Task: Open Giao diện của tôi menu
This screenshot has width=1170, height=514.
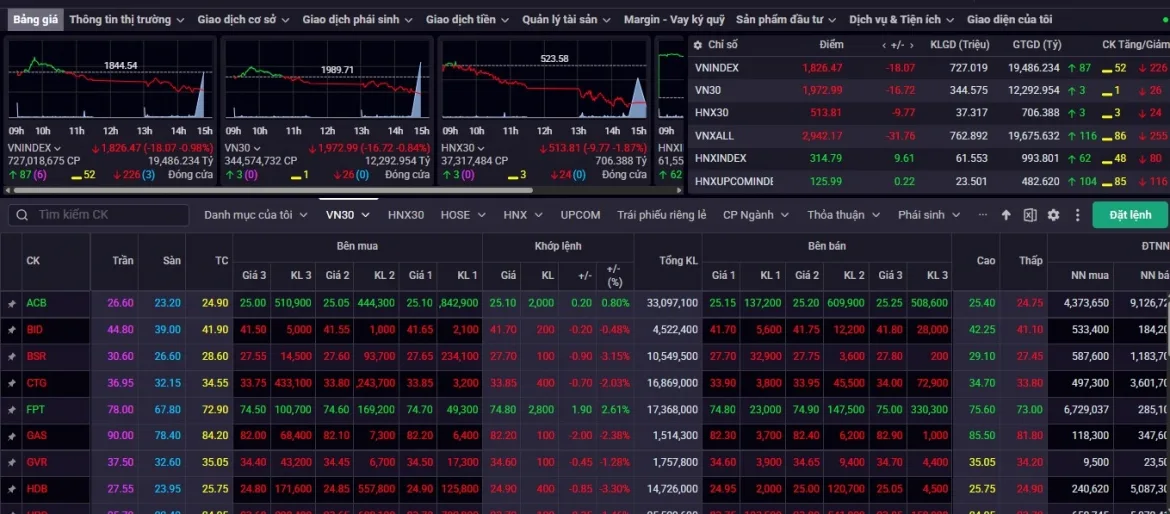Action: click(x=1010, y=19)
